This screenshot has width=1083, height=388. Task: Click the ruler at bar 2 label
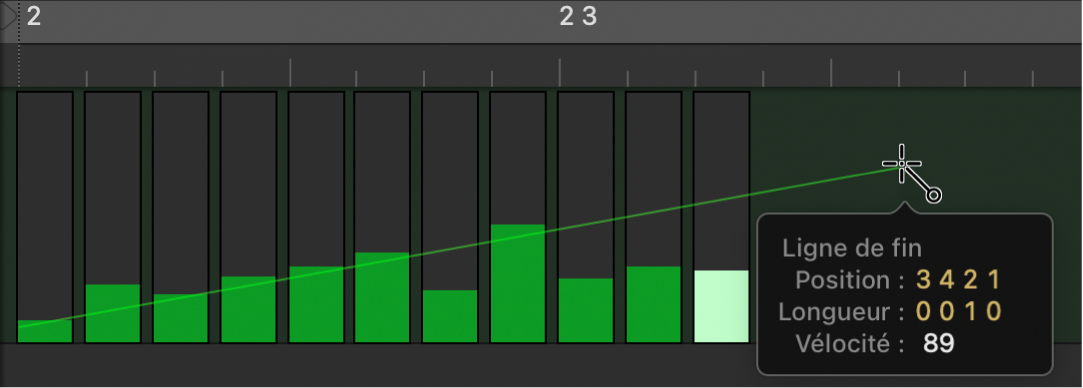(34, 17)
